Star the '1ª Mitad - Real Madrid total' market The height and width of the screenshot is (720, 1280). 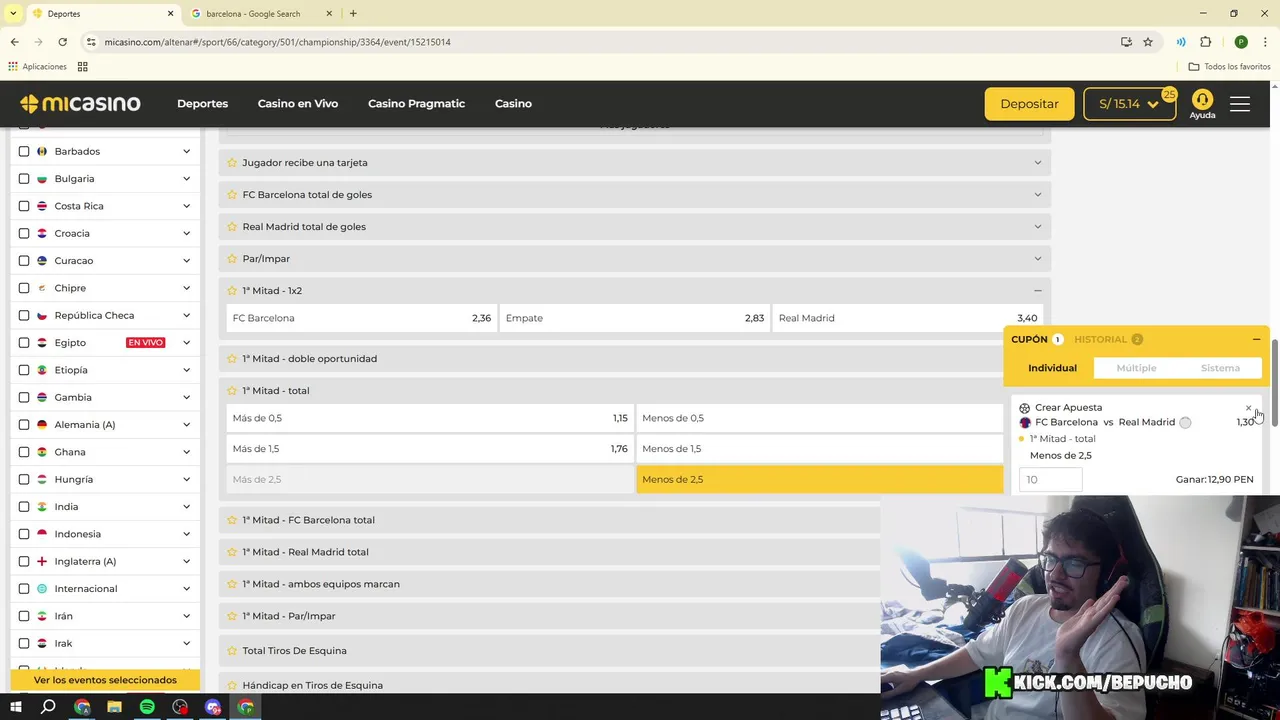[x=232, y=552]
